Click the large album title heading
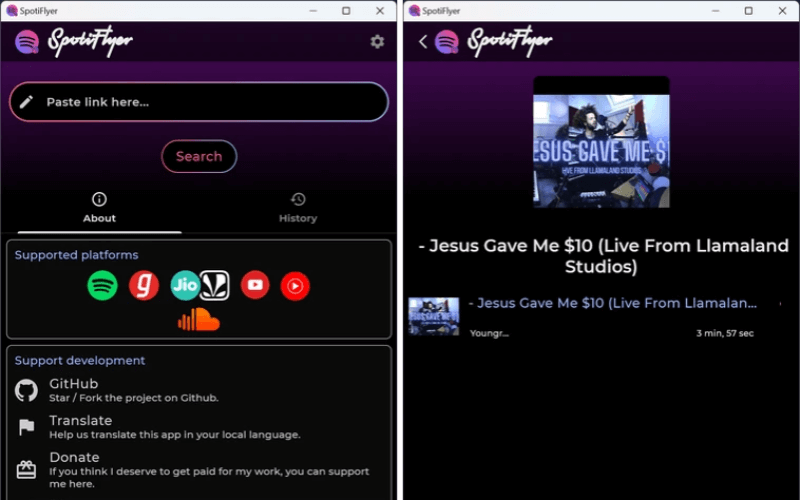The height and width of the screenshot is (500, 800). pyautogui.click(x=602, y=256)
